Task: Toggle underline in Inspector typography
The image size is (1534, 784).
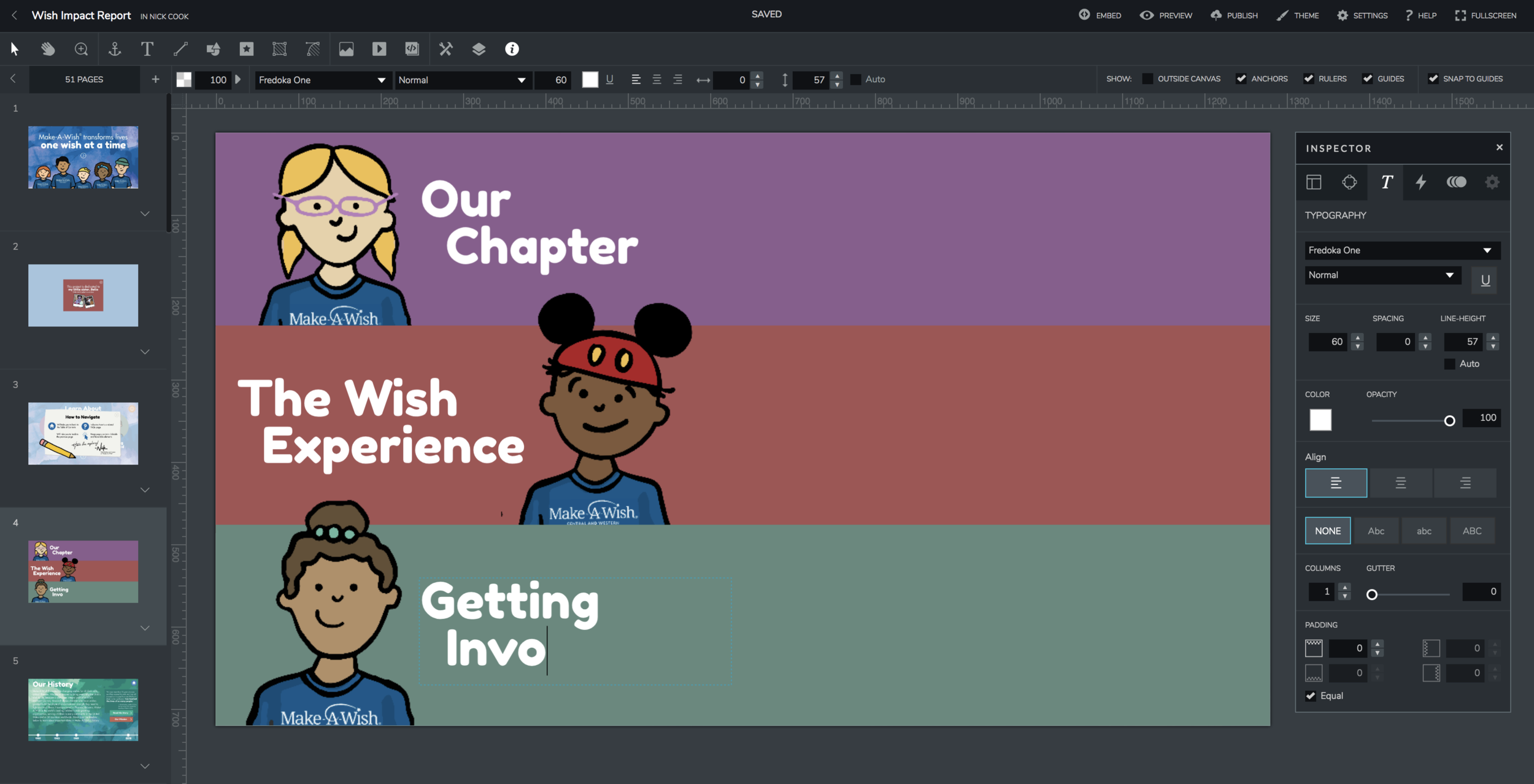Action: [x=1485, y=280]
